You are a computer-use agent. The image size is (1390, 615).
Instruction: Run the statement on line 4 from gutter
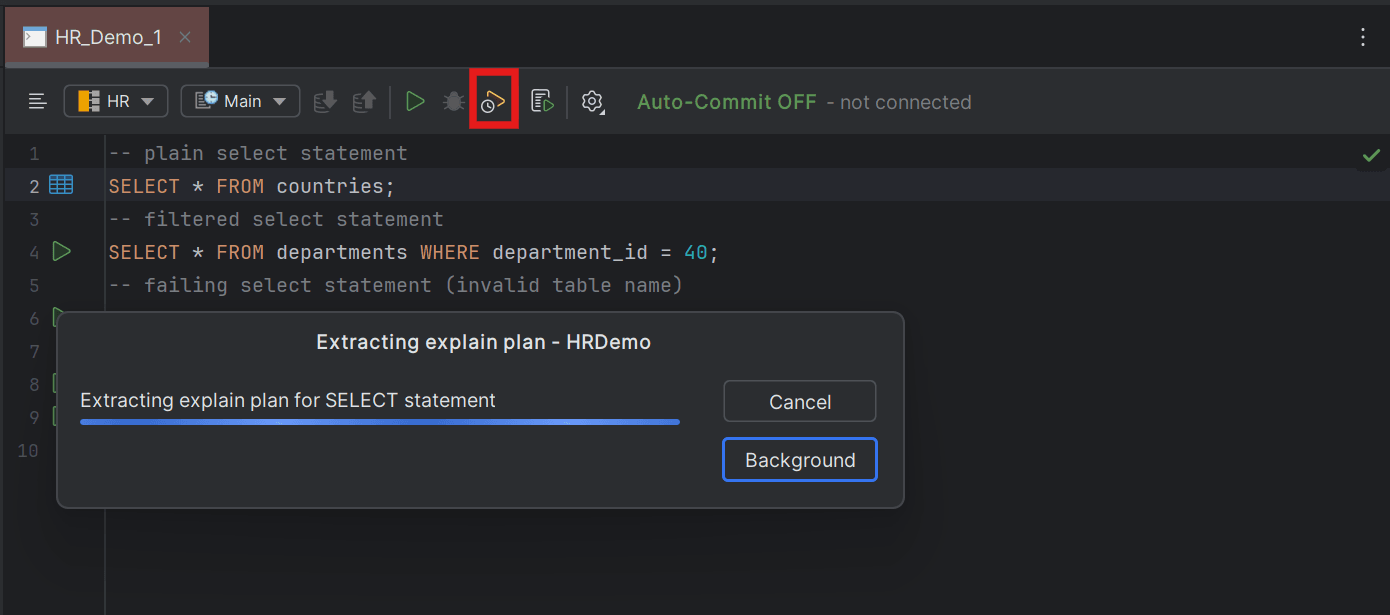[61, 251]
